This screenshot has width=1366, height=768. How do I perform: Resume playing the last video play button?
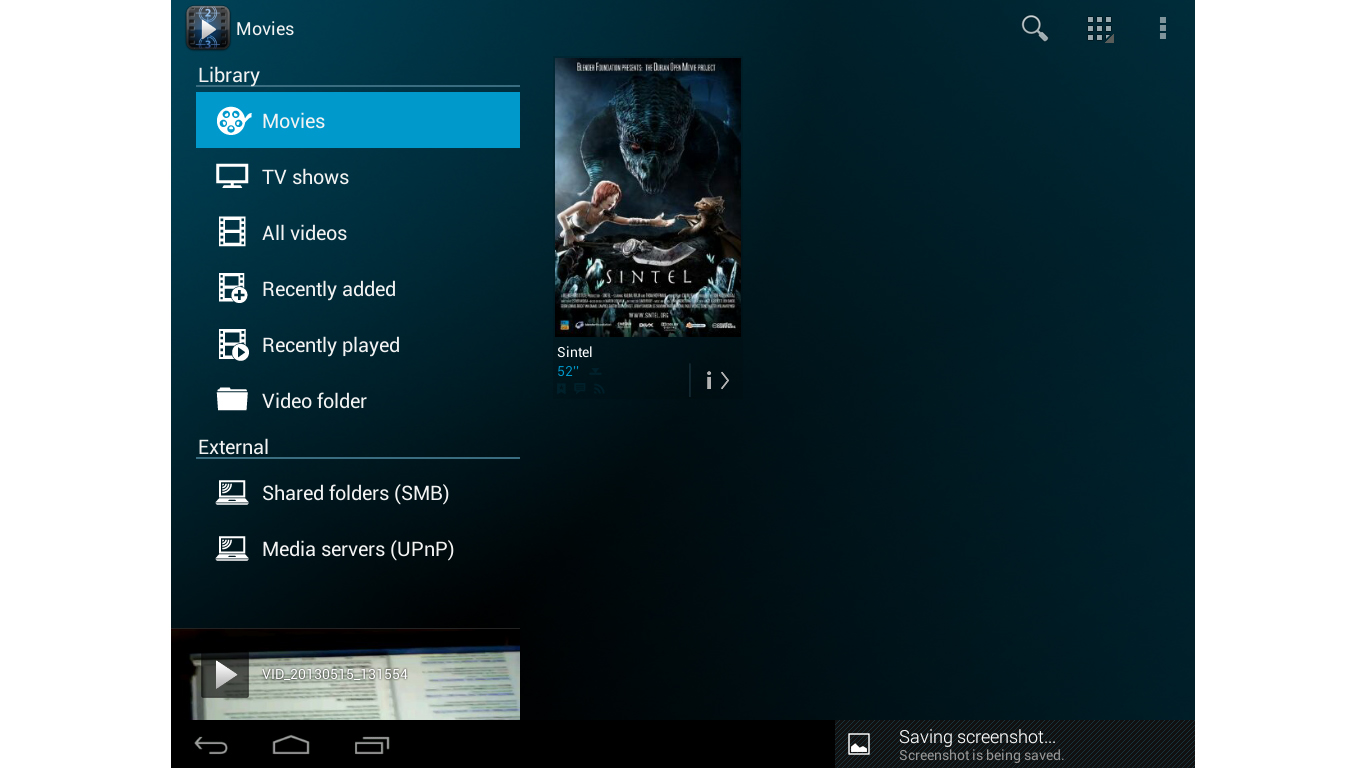click(225, 674)
